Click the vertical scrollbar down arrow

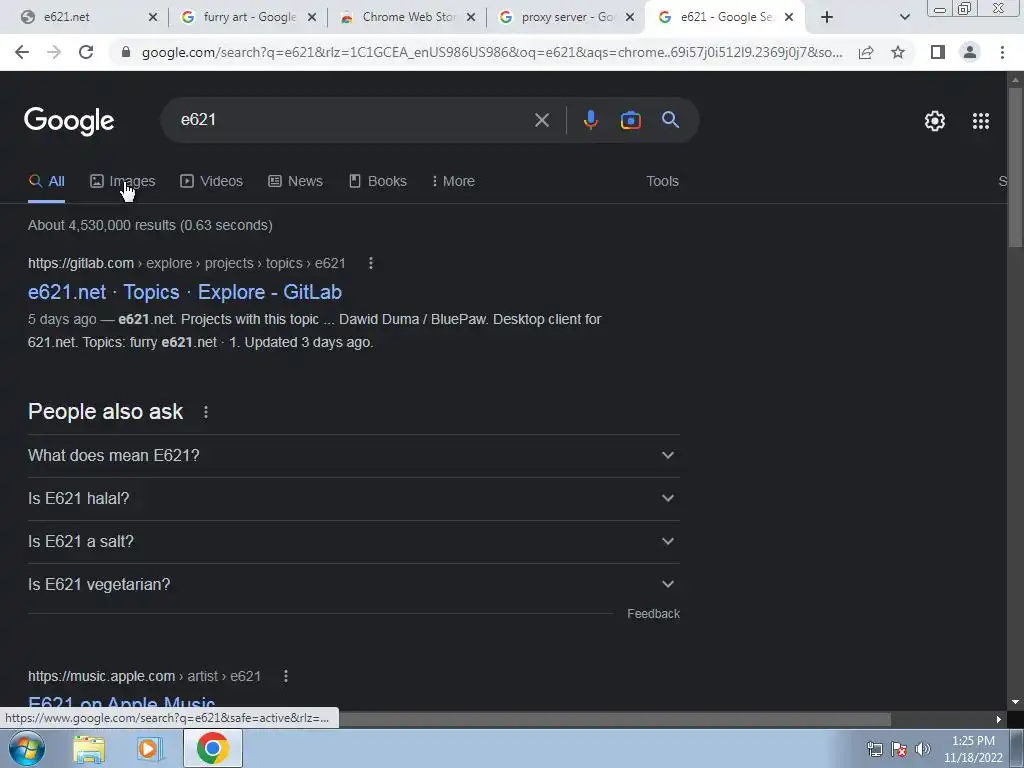(x=1015, y=703)
